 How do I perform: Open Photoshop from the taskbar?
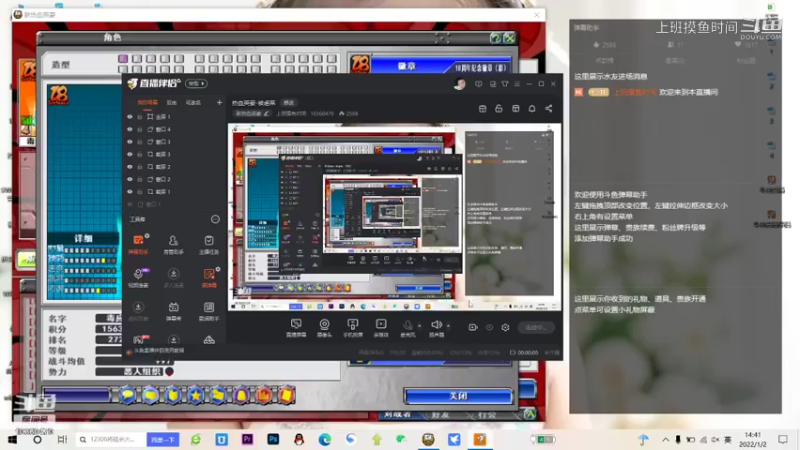pos(273,439)
